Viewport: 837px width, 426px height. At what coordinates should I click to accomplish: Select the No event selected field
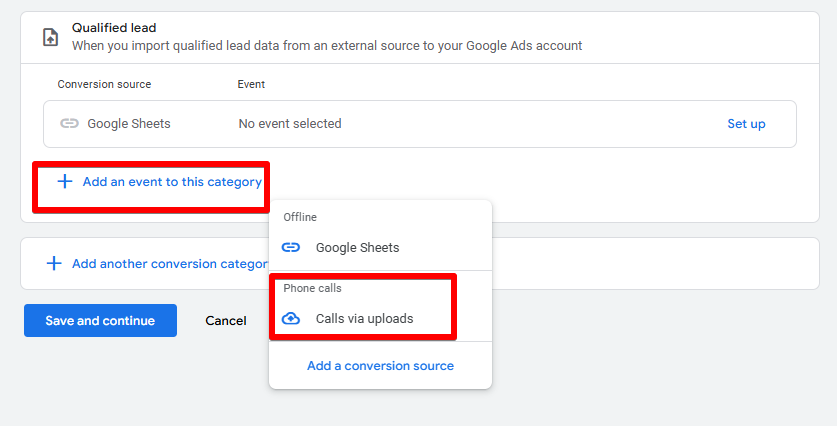[x=290, y=123]
